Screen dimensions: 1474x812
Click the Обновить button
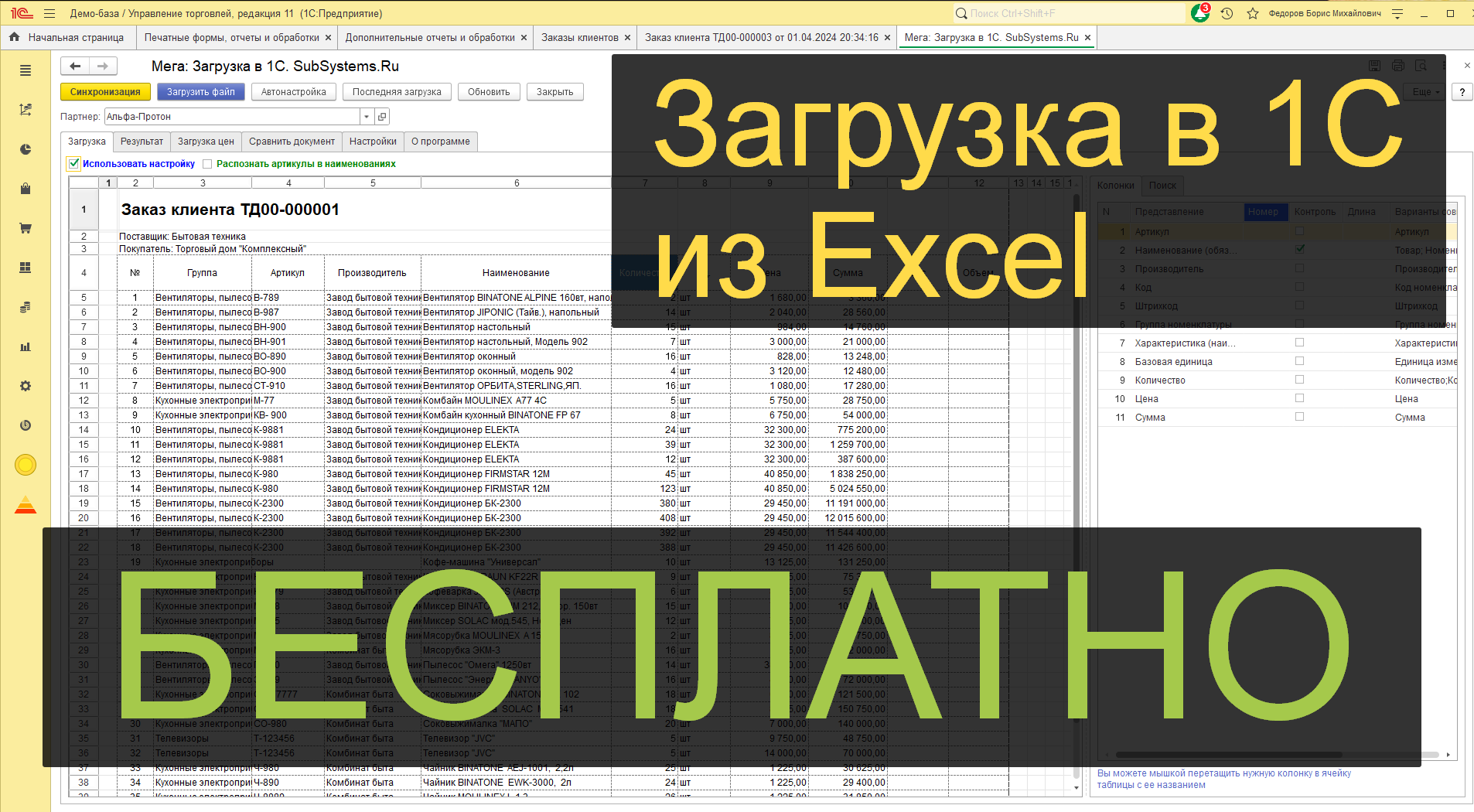[x=489, y=92]
